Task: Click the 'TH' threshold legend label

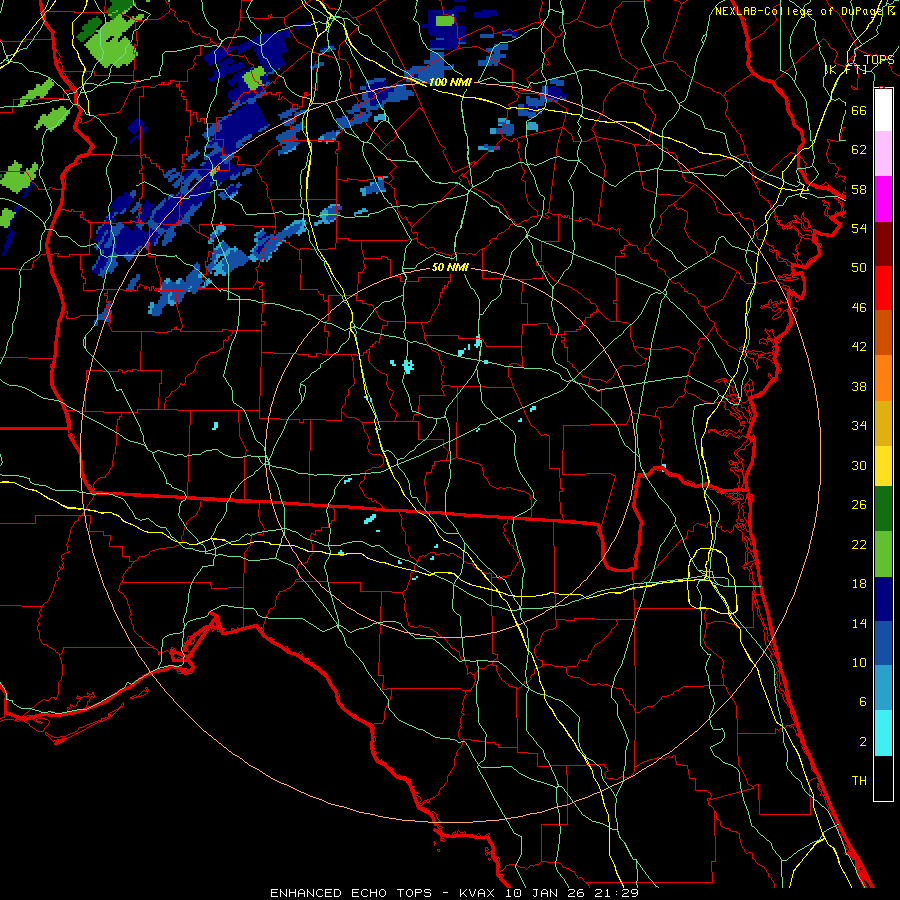Action: click(859, 781)
